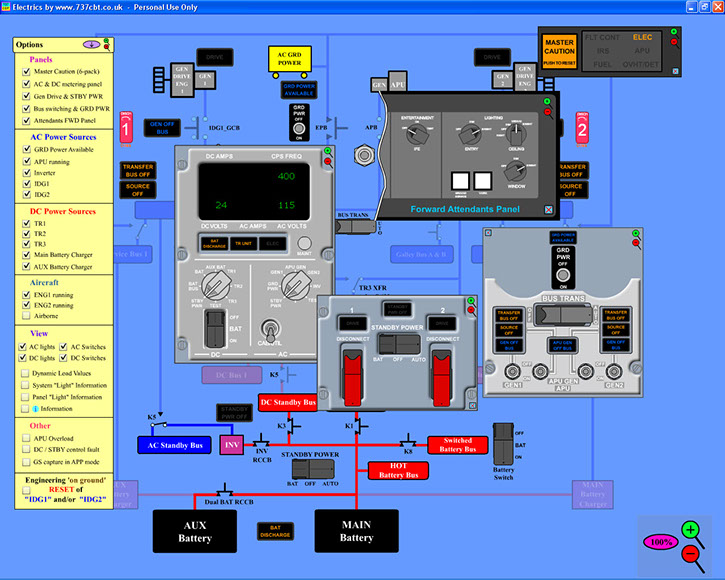Uncheck the APU running checkbox
Screen dimensions: 725x580
tap(27, 161)
